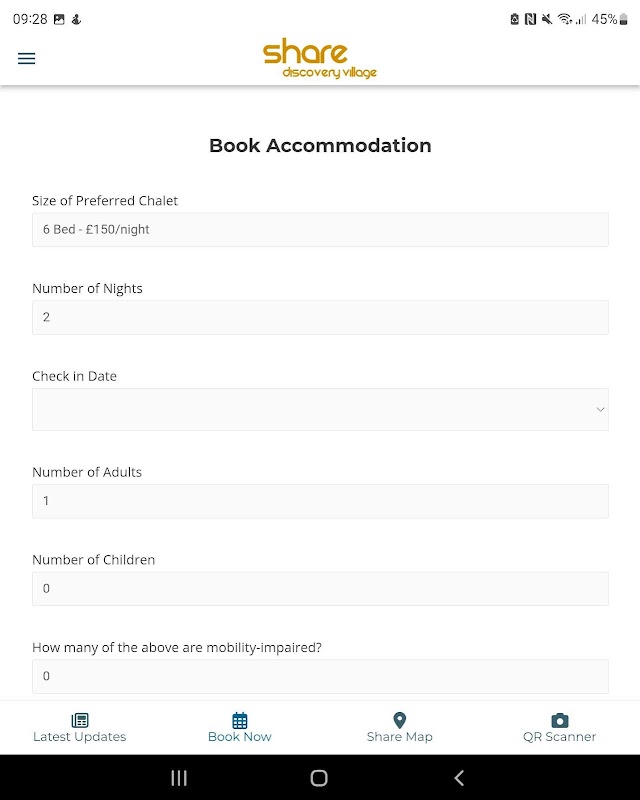Tap the Share Discovery Village logo

319,58
